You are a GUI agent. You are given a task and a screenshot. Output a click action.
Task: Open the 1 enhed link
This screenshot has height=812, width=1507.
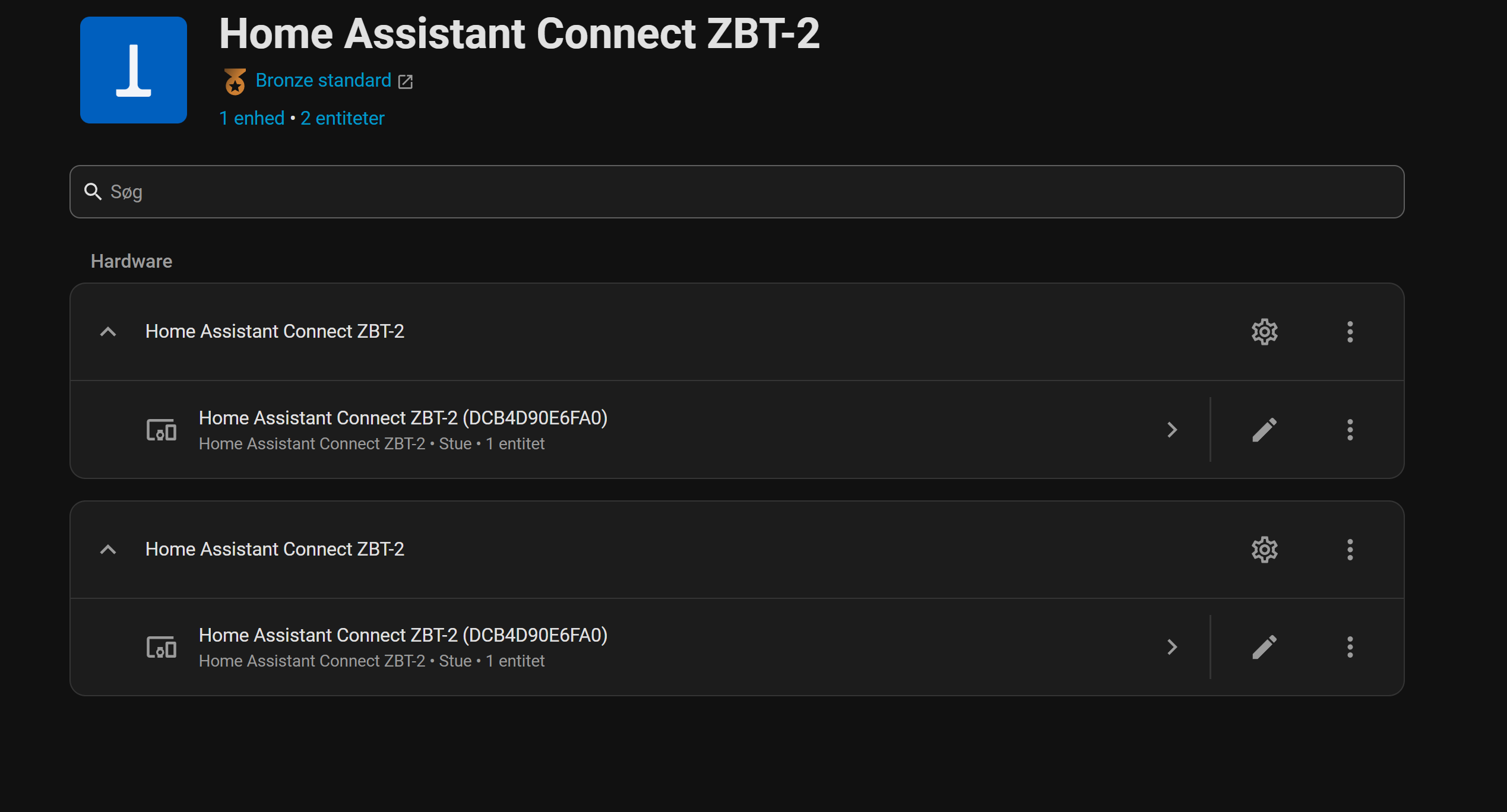(252, 118)
